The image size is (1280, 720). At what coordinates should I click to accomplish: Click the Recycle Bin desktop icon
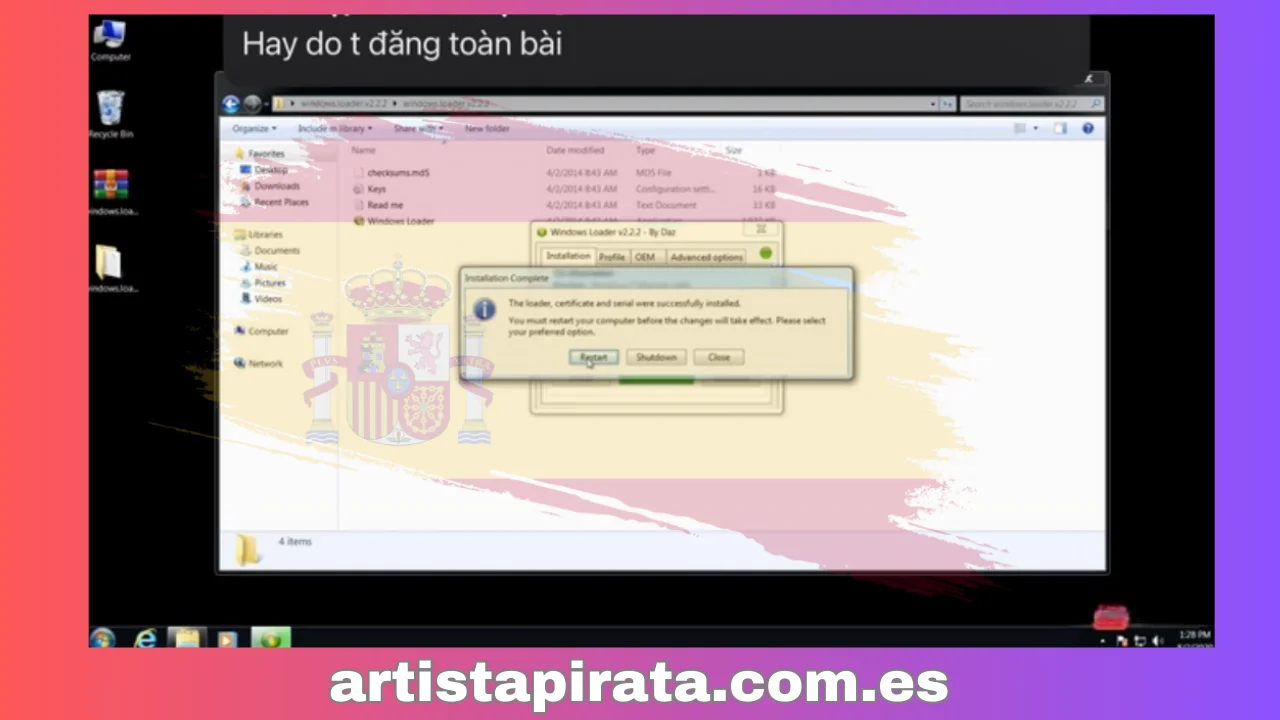(110, 114)
